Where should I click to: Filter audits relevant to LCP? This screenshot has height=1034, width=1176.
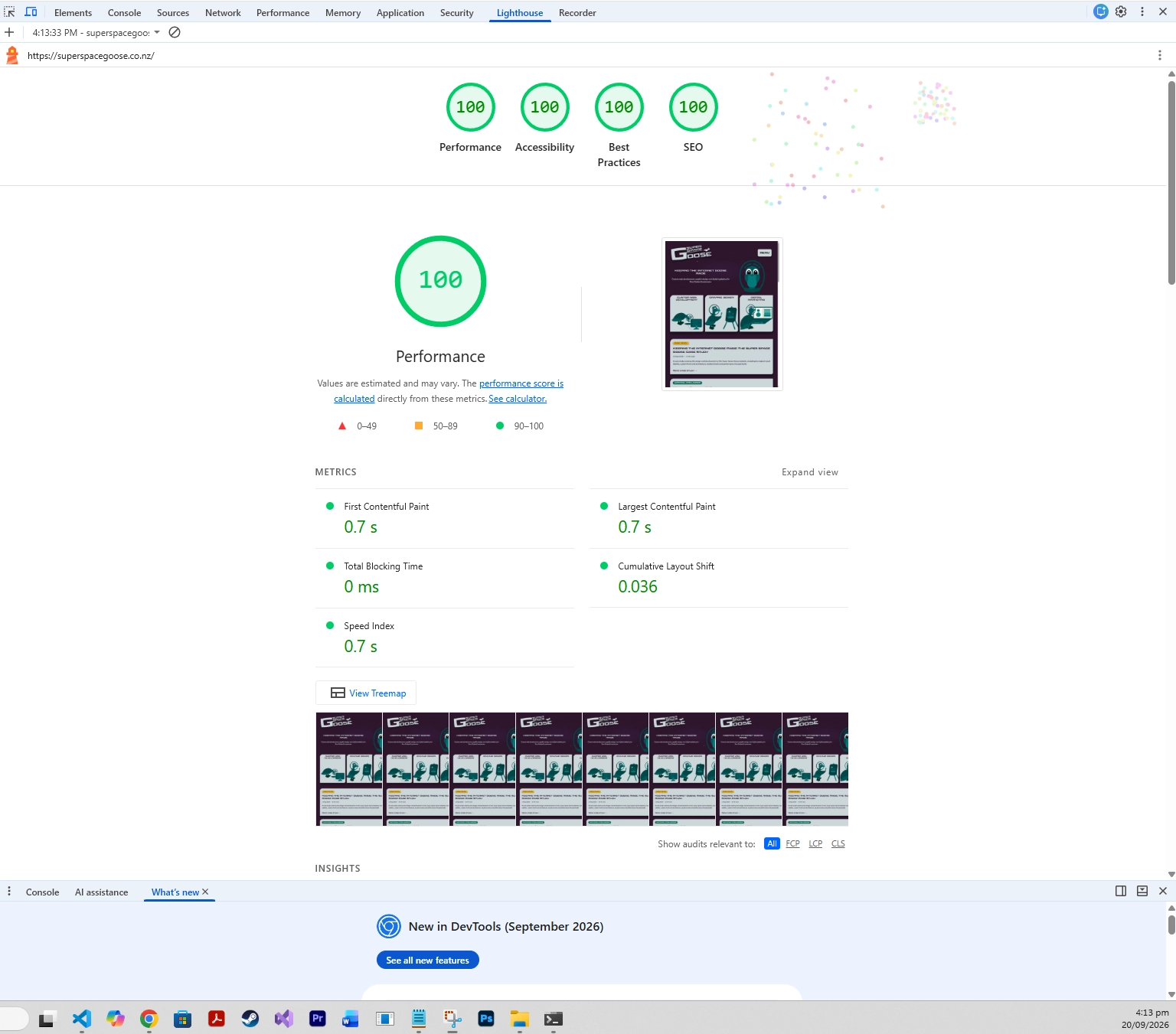click(815, 843)
